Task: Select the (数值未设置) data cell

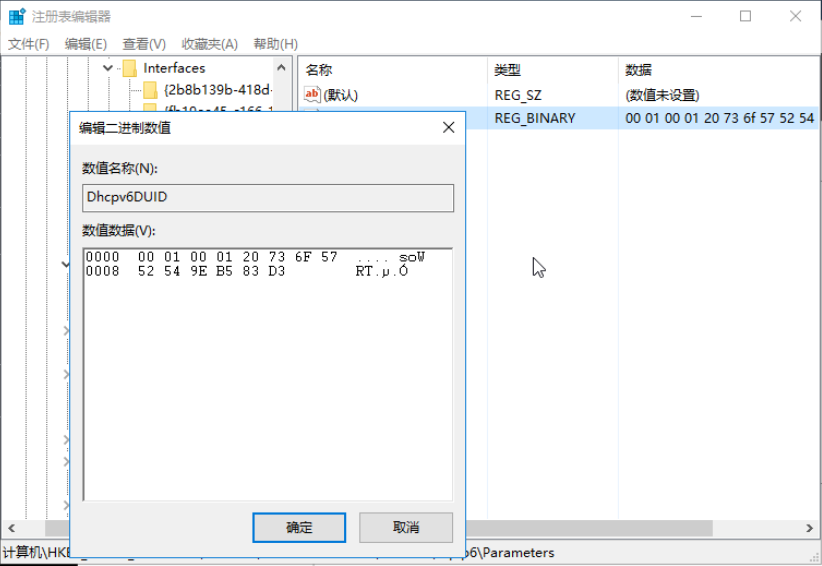Action: click(662, 95)
